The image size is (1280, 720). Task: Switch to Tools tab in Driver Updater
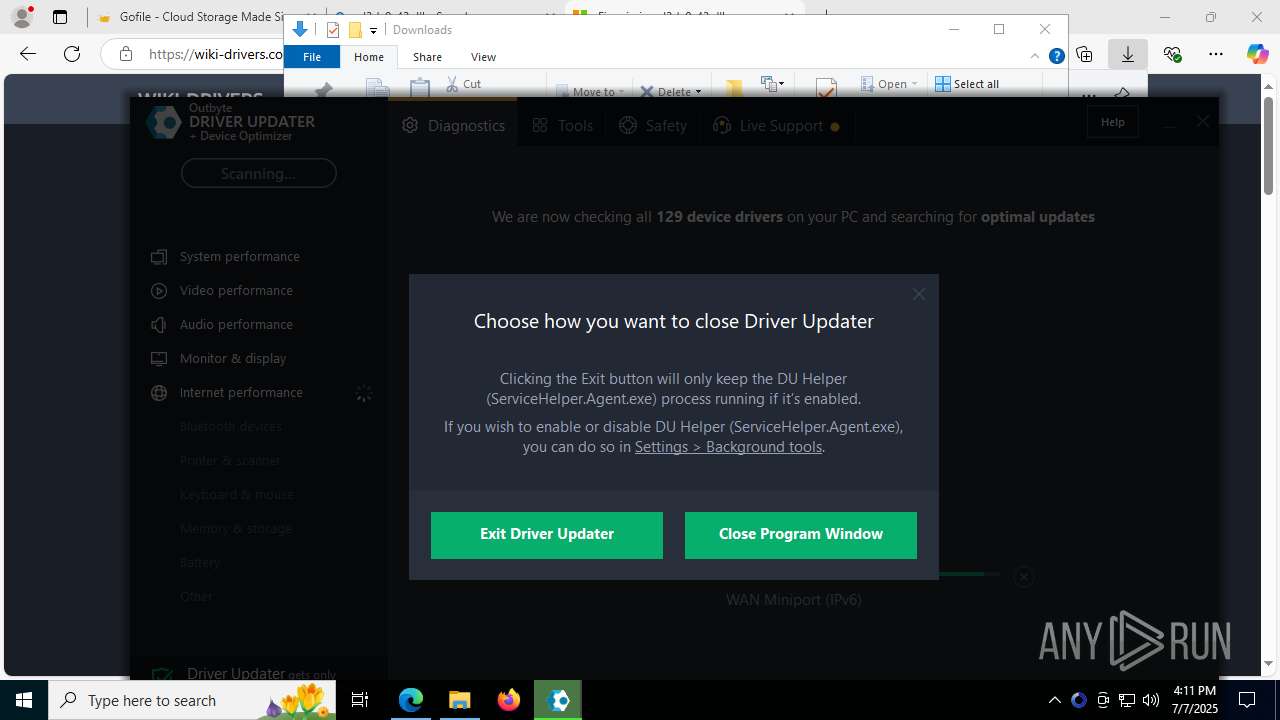click(563, 126)
